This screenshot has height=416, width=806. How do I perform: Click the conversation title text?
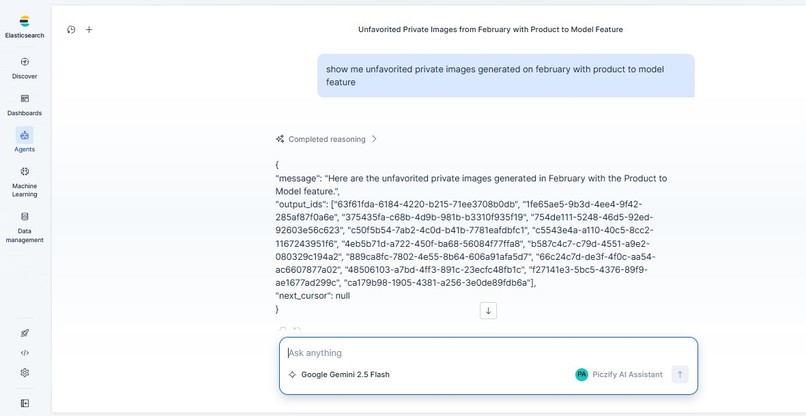[490, 30]
